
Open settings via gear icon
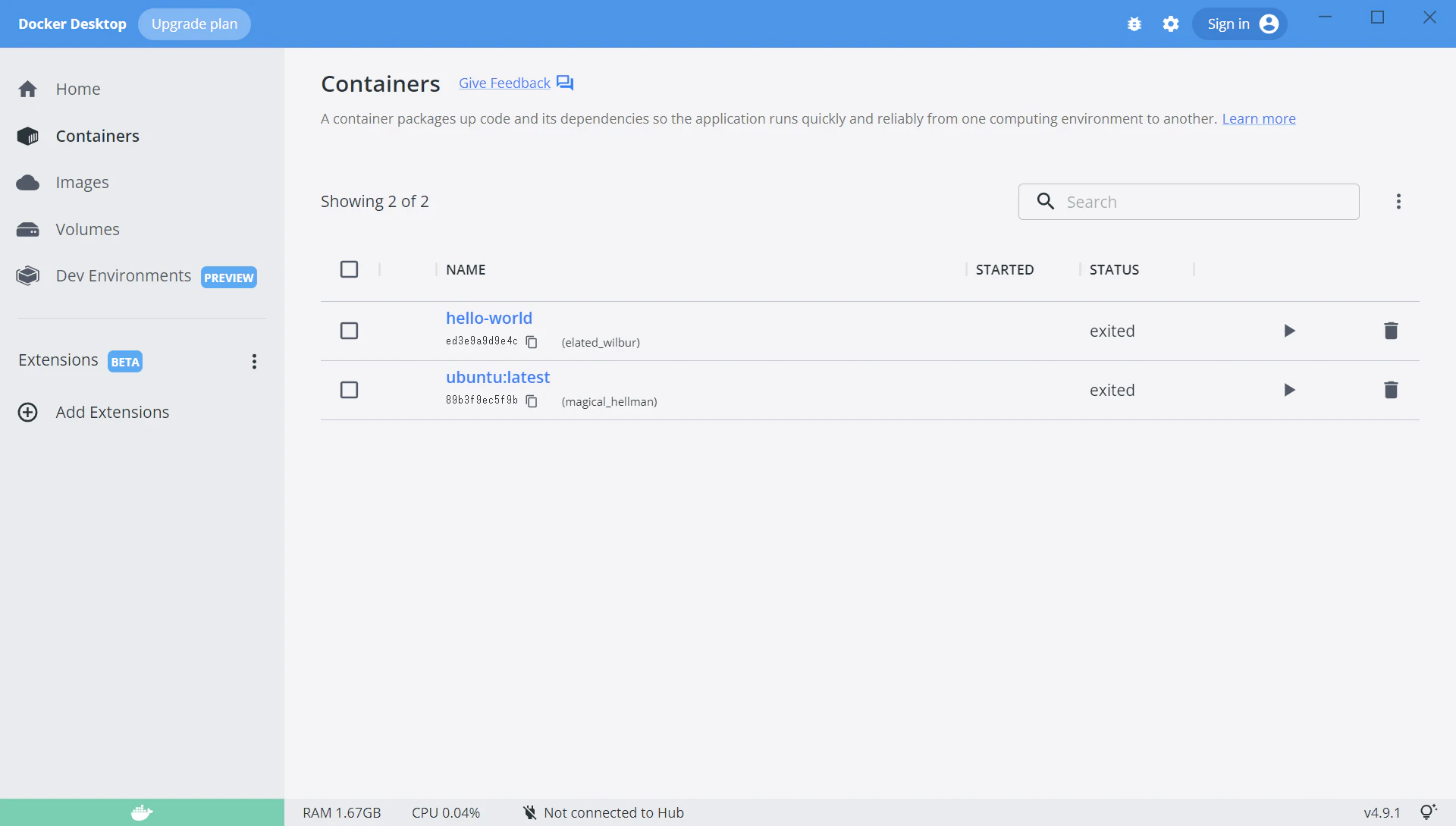tap(1171, 24)
